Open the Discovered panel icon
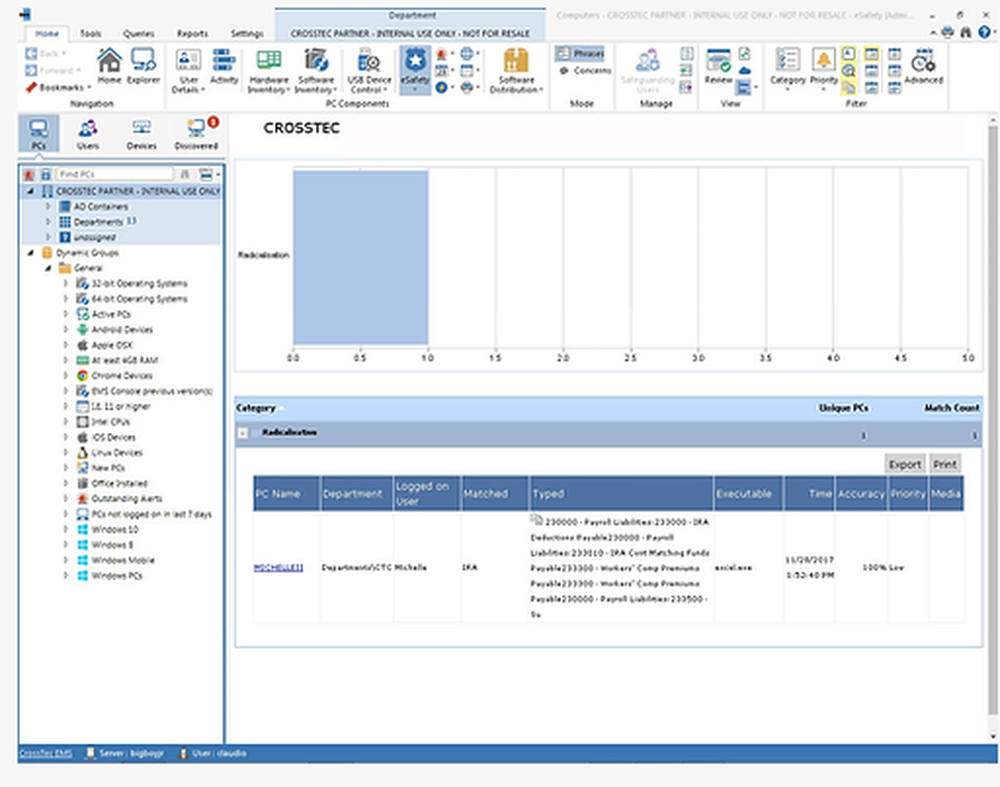 [x=196, y=134]
